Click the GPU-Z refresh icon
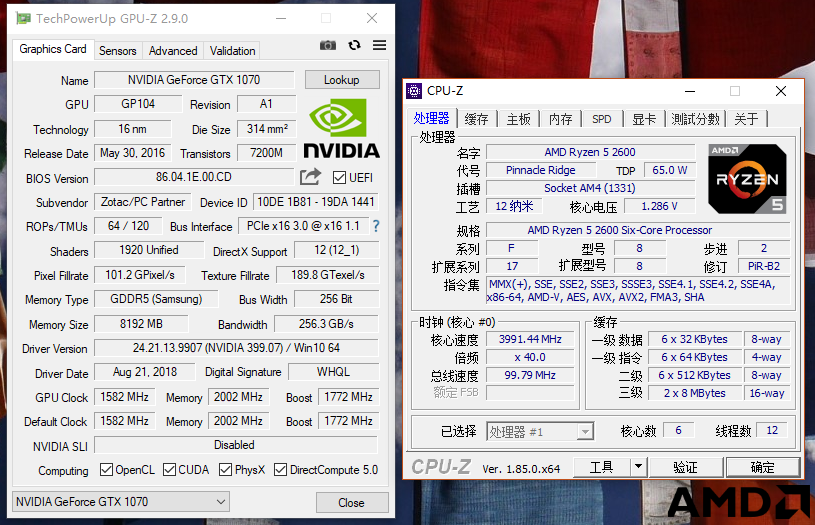 (x=354, y=45)
